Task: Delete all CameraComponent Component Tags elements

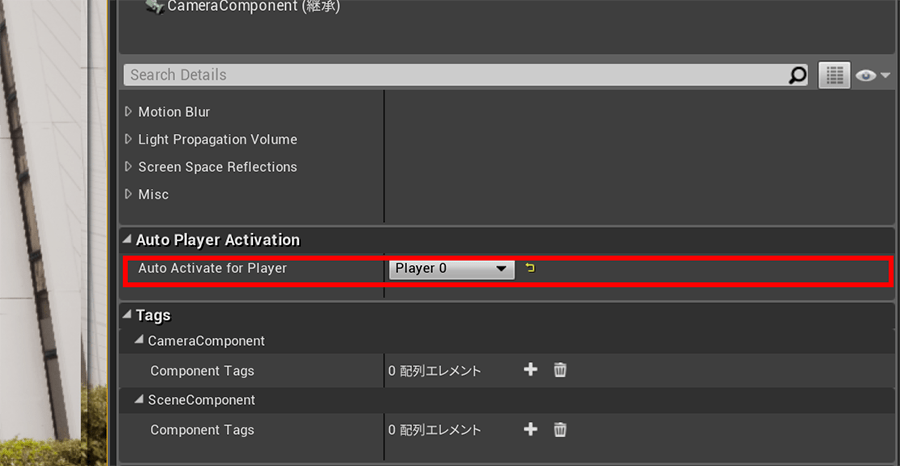Action: 560,371
